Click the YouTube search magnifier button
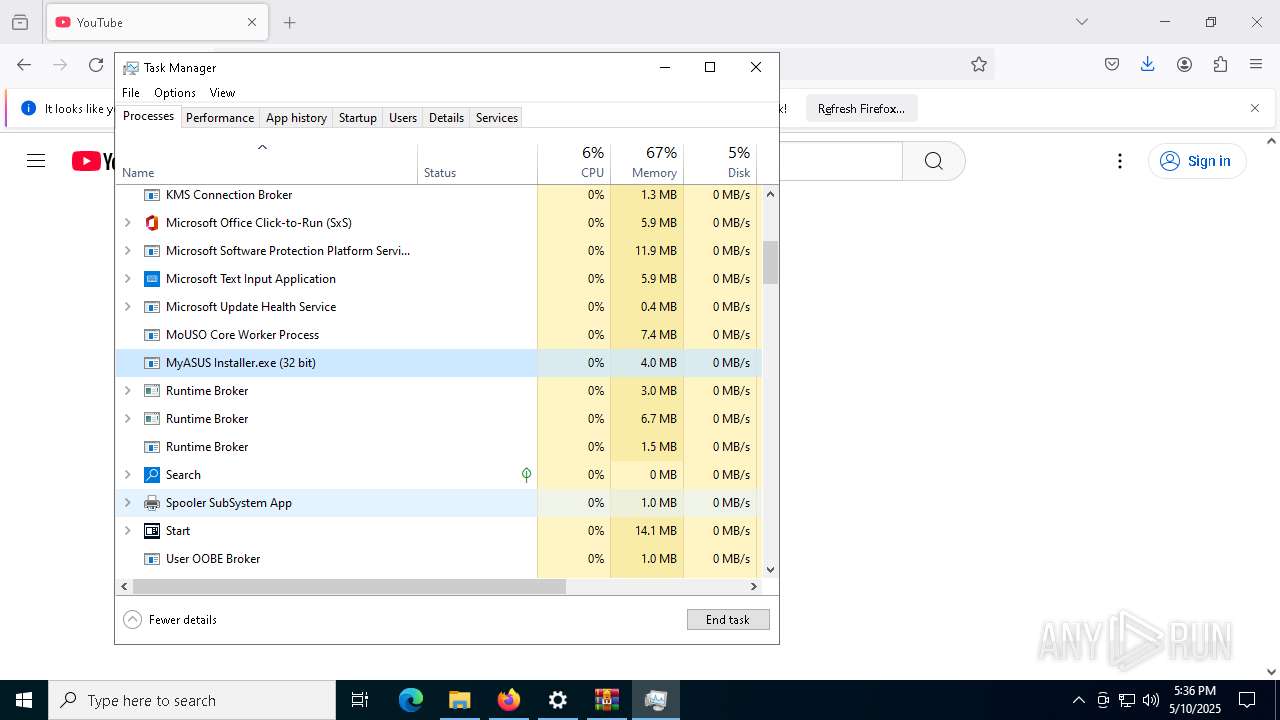This screenshot has height=720, width=1280. 934,161
